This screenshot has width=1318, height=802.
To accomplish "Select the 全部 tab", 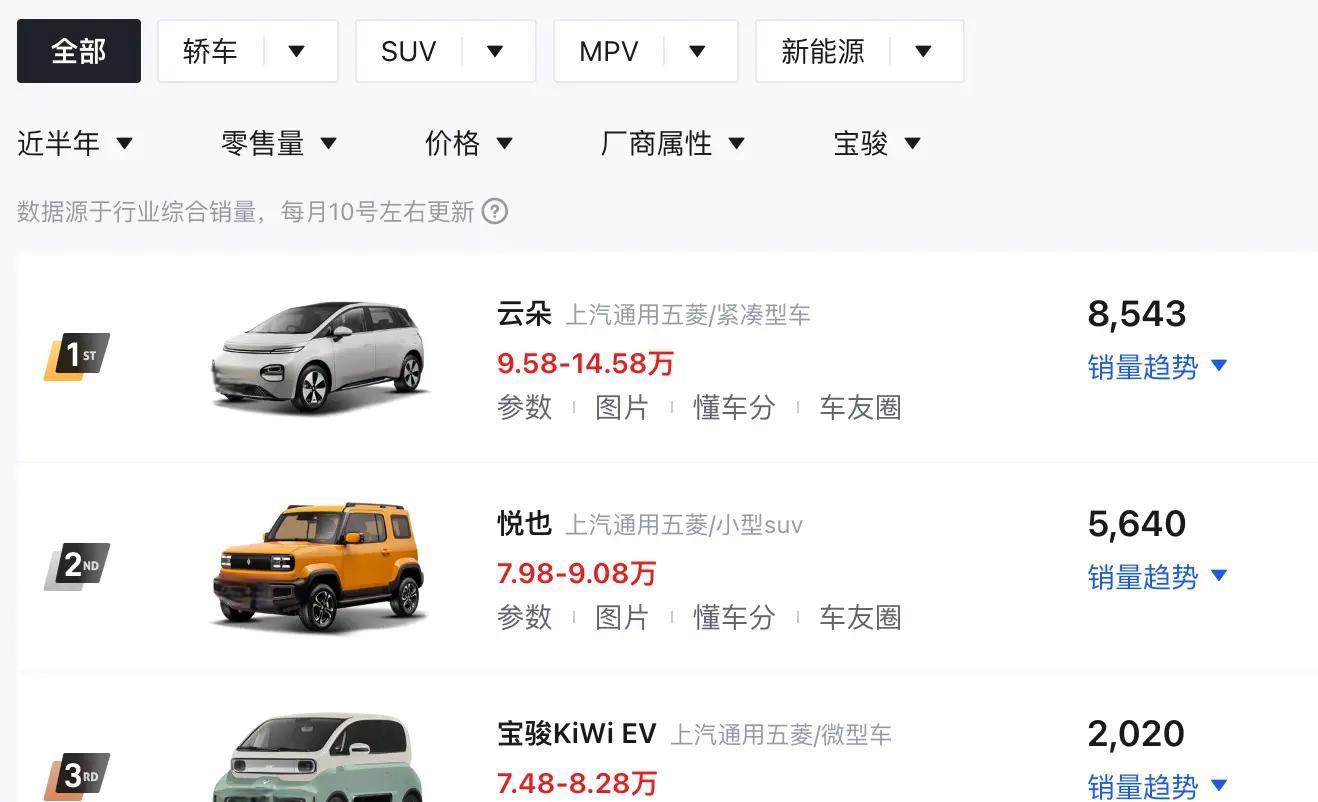I will pyautogui.click(x=79, y=51).
